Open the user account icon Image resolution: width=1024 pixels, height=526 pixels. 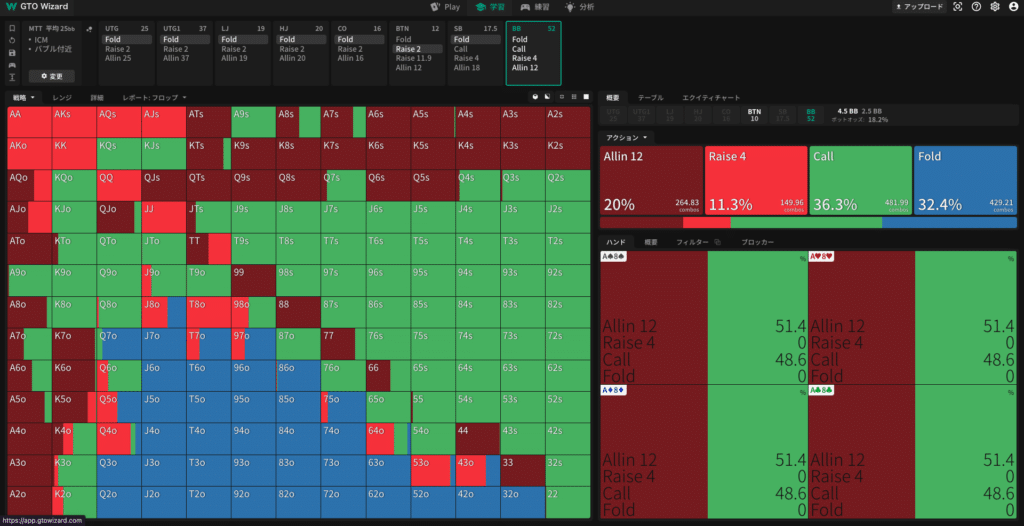pyautogui.click(x=1013, y=7)
